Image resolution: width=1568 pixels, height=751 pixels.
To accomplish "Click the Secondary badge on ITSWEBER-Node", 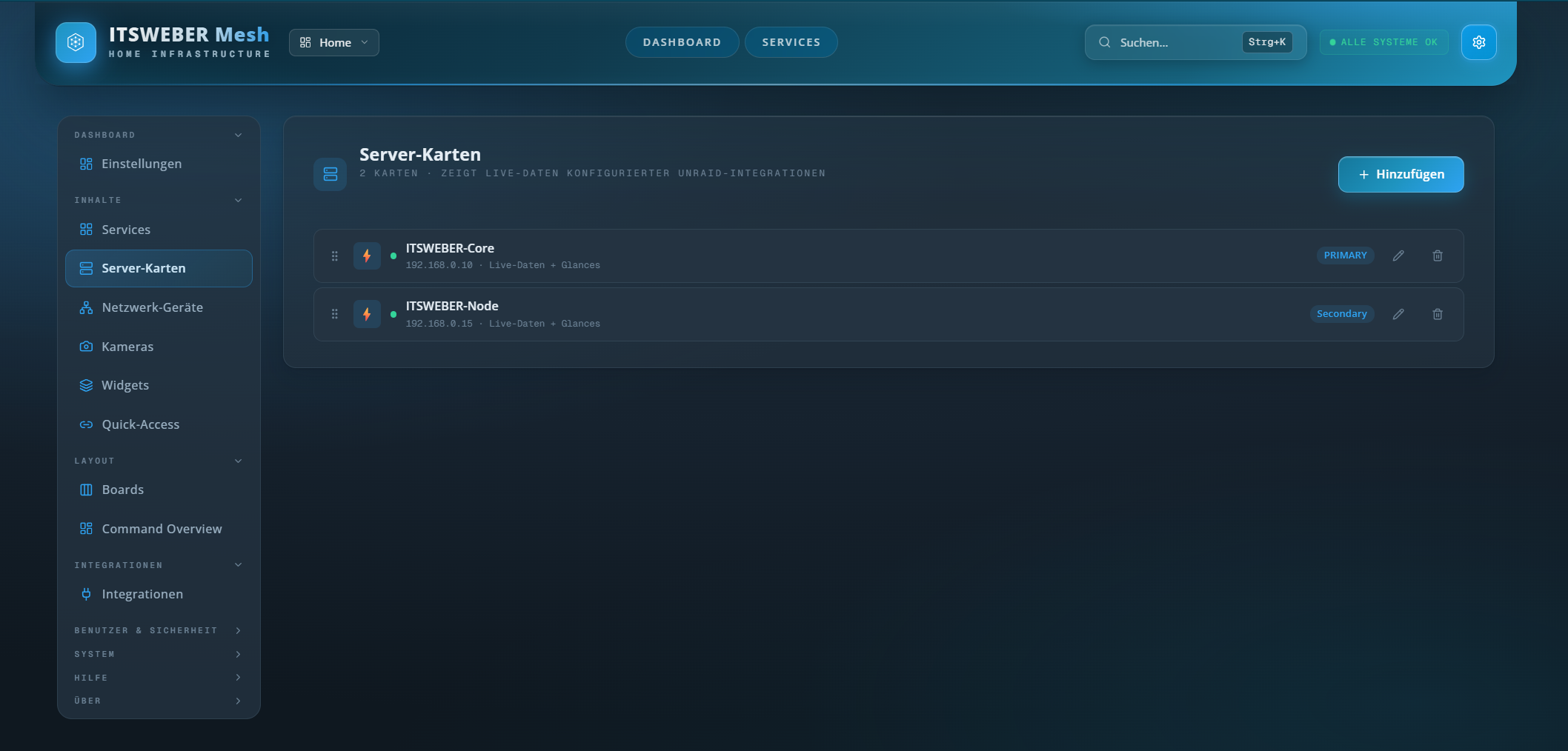I will (x=1341, y=314).
